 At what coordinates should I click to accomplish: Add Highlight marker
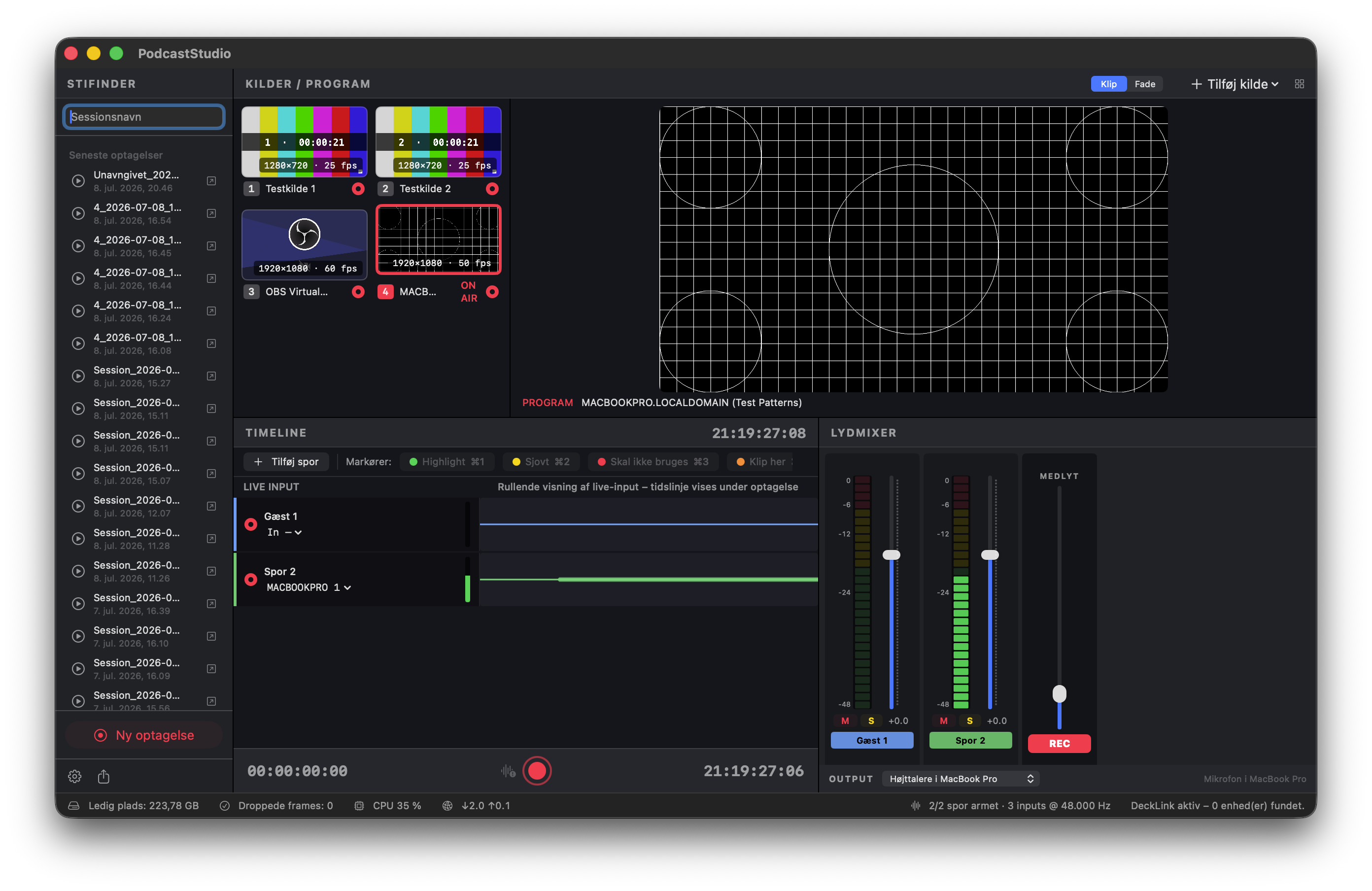tap(447, 462)
